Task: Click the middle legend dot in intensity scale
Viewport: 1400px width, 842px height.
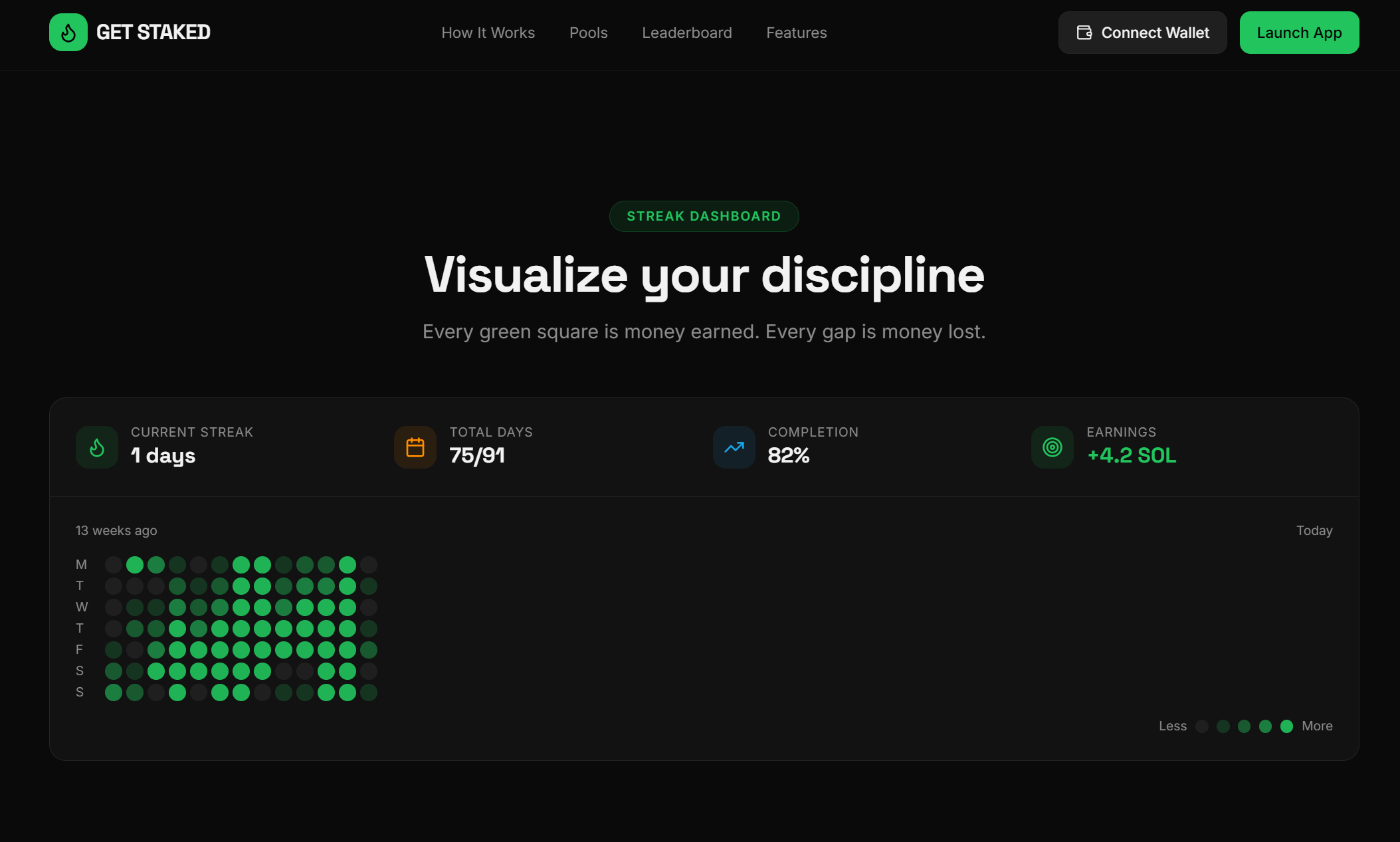Action: point(1244,726)
